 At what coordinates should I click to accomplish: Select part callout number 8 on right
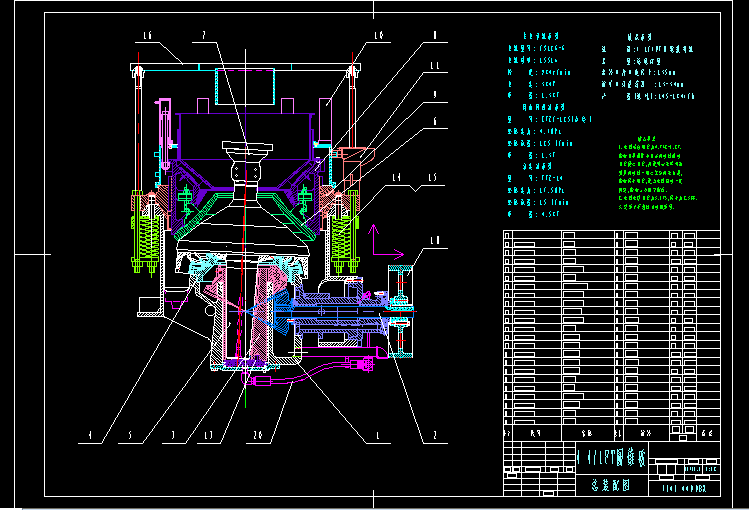coord(435,37)
